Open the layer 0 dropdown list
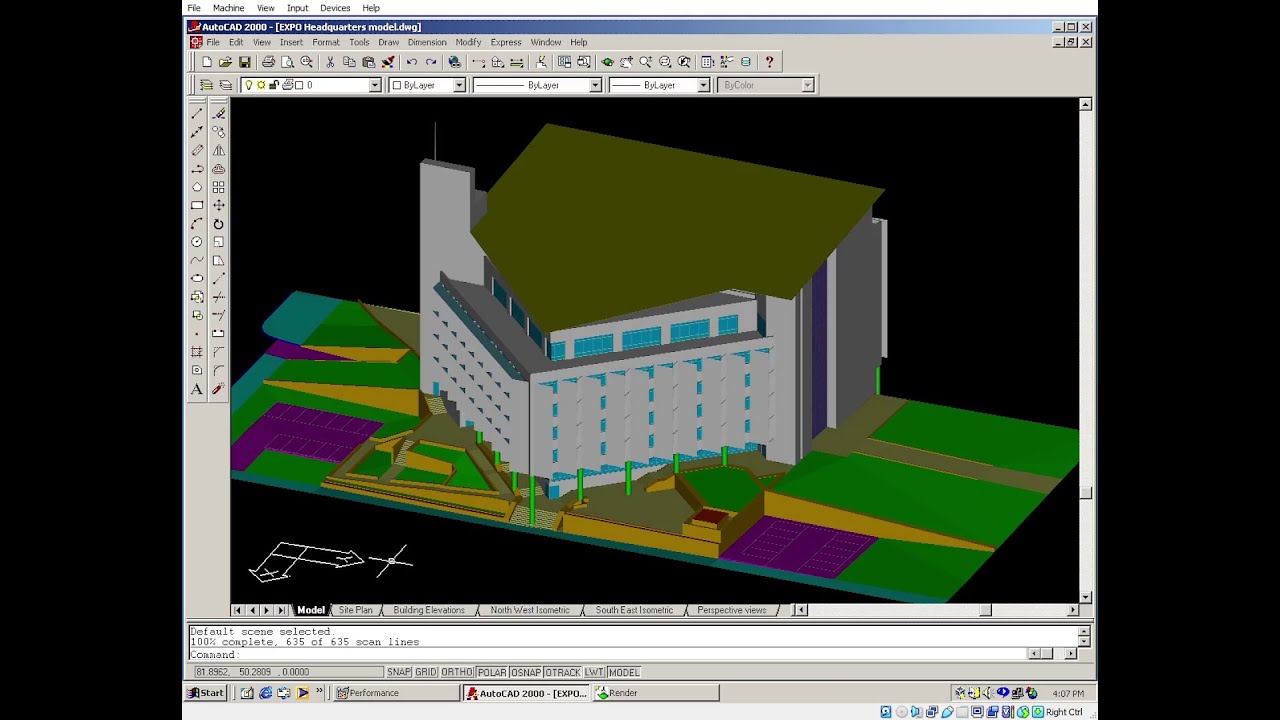1280x720 pixels. 375,86
